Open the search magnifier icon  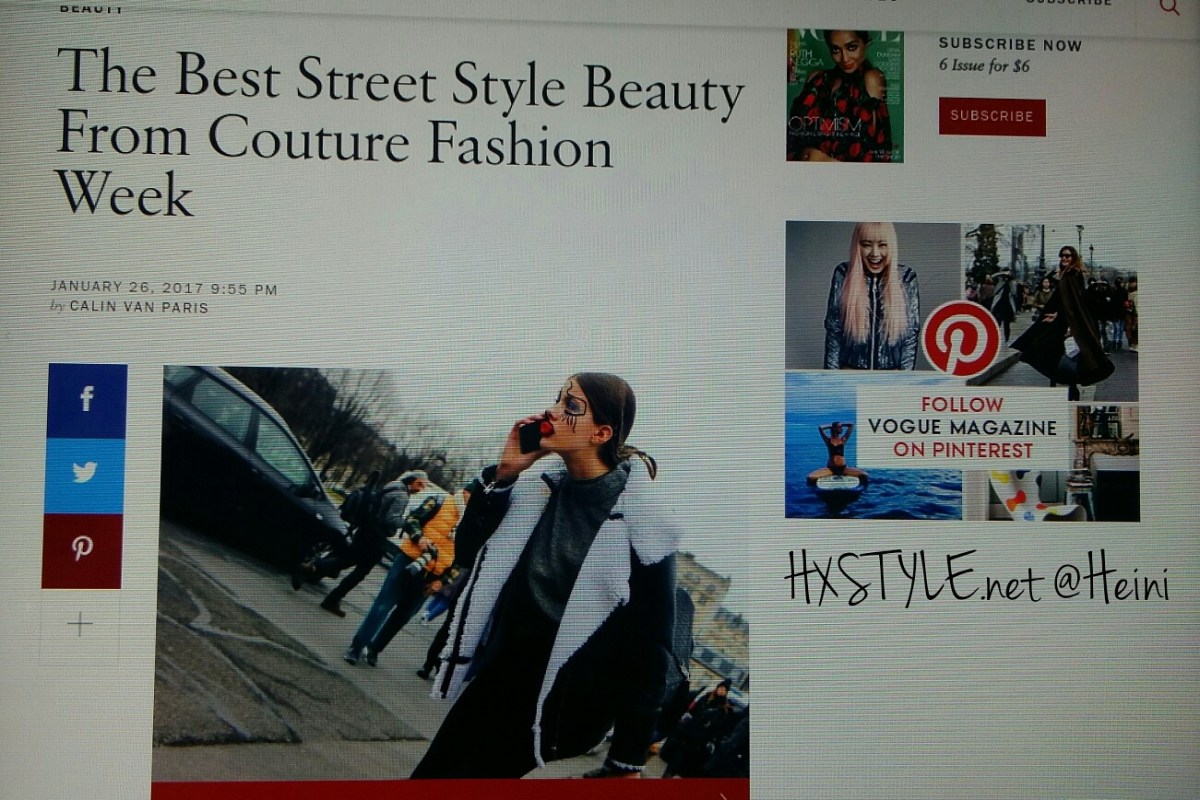[x=1169, y=7]
